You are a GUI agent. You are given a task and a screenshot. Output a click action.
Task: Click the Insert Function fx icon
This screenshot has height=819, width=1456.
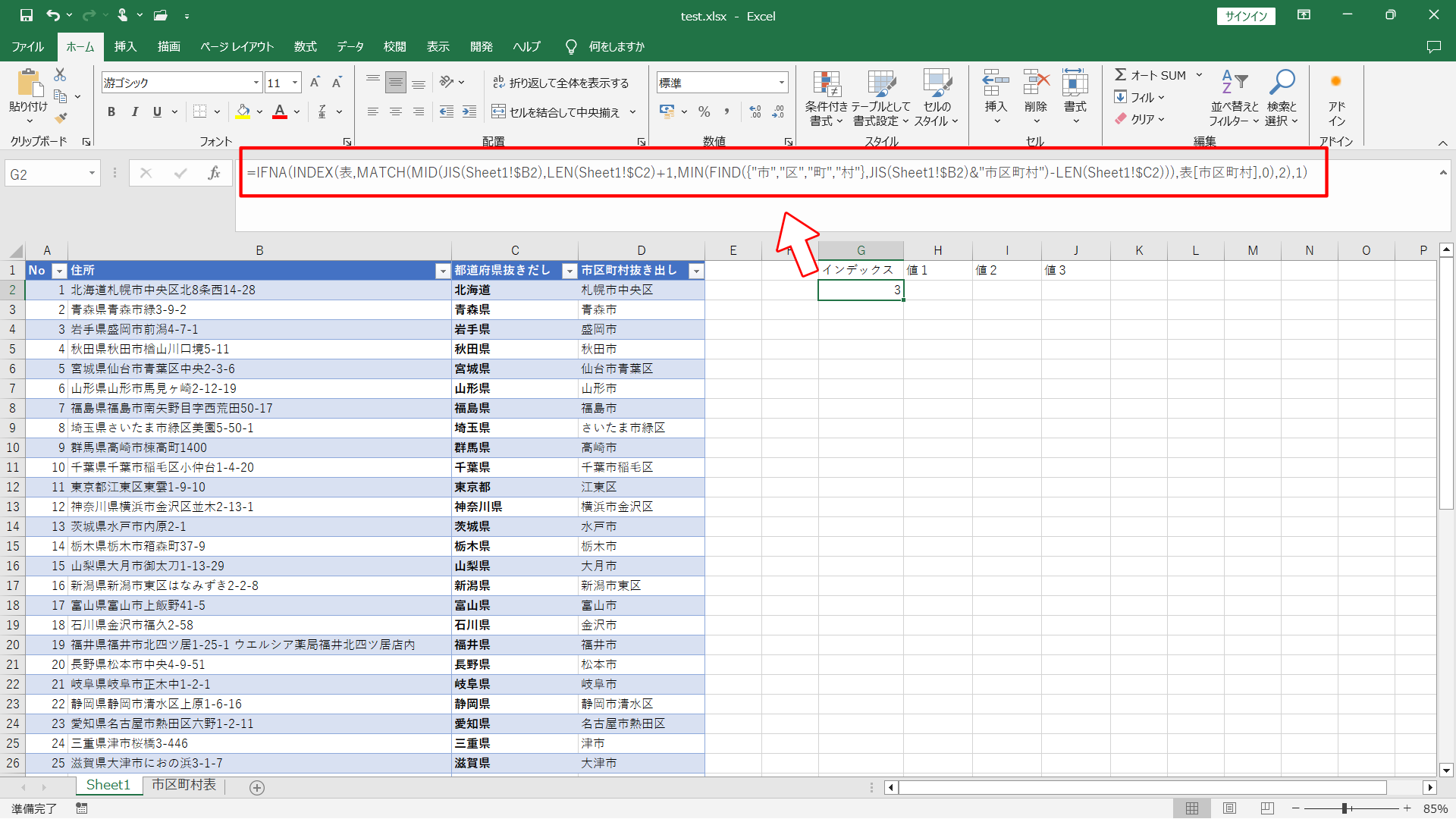(214, 174)
